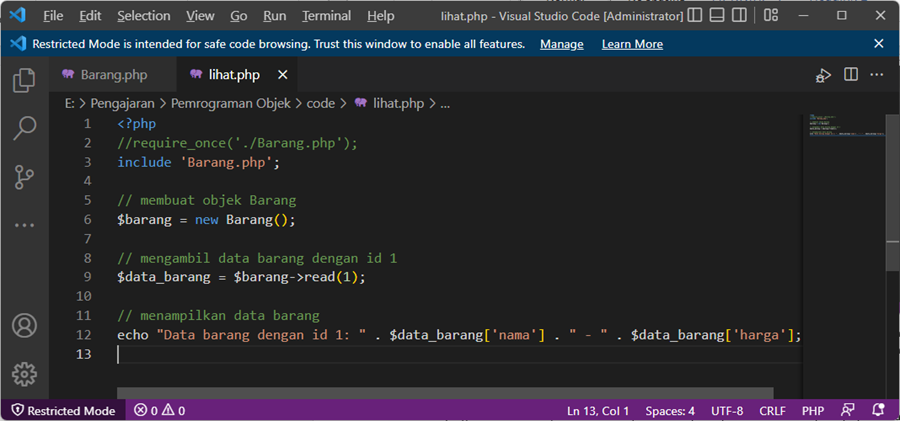Screen dimensions: 900x421
Task: Open the Accounts menu icon
Action: (24, 326)
